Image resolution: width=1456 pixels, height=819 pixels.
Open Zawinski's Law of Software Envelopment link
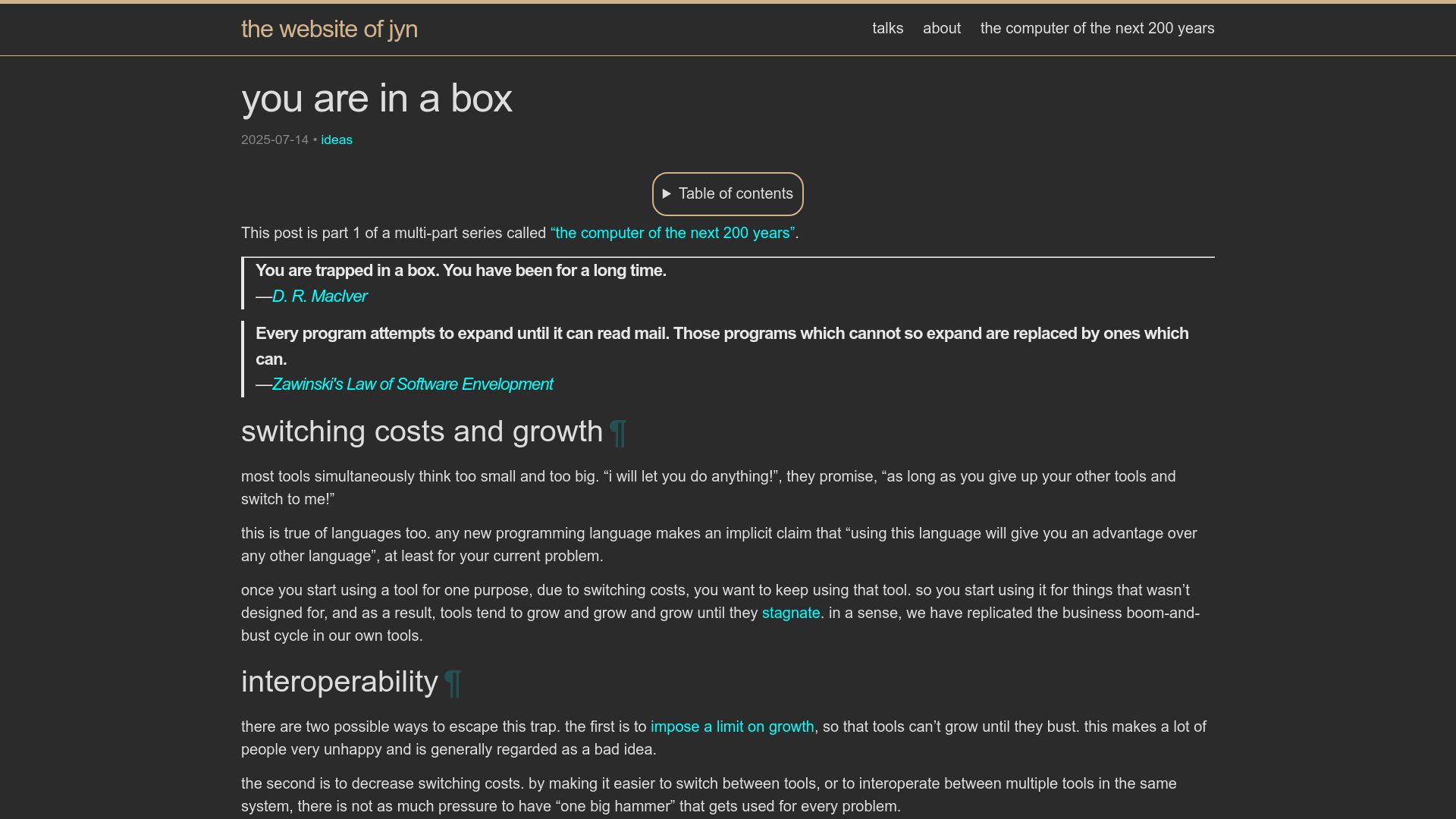pyautogui.click(x=413, y=384)
